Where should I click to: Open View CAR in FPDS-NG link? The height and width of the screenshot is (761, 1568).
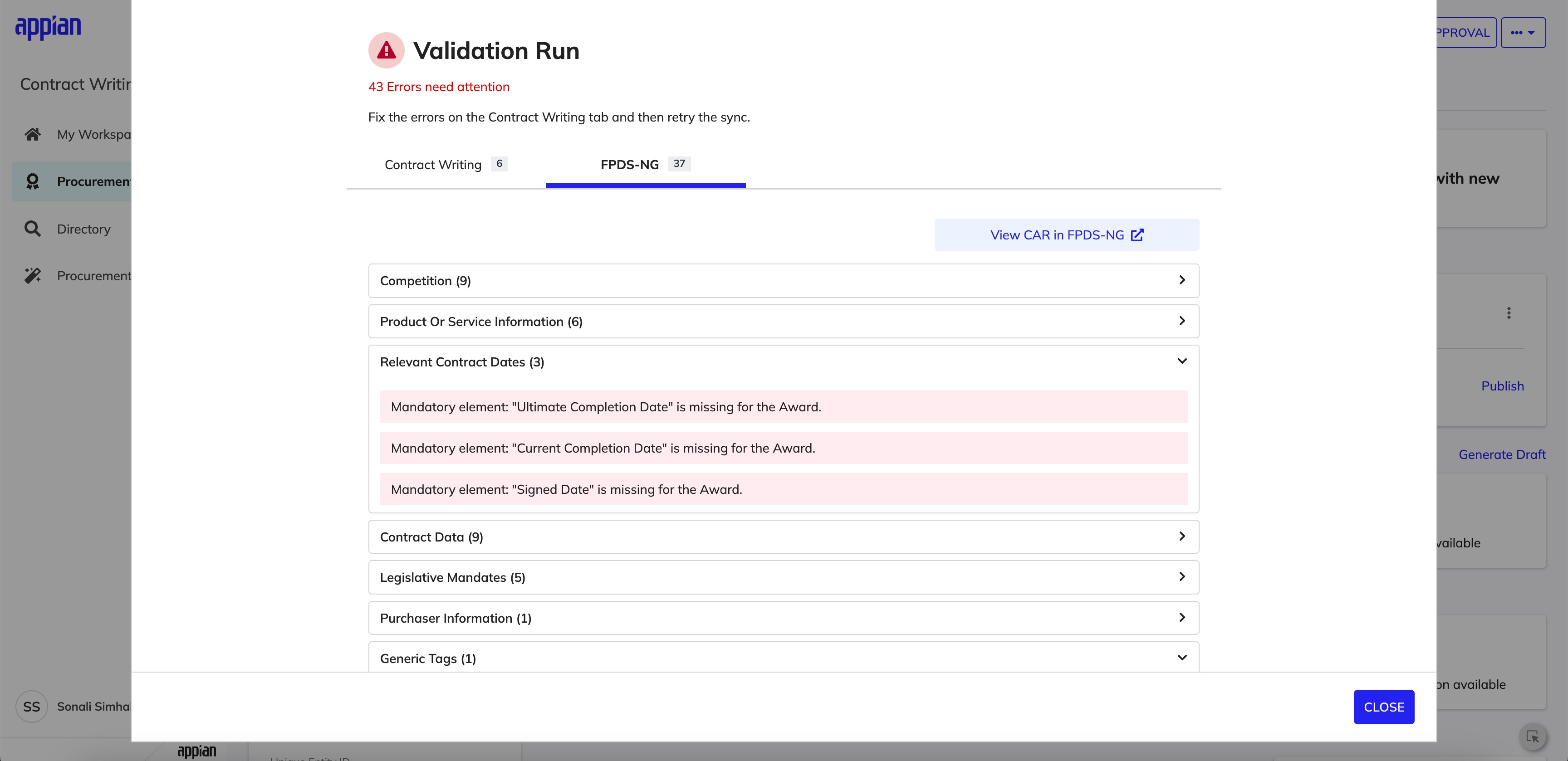click(x=1067, y=235)
